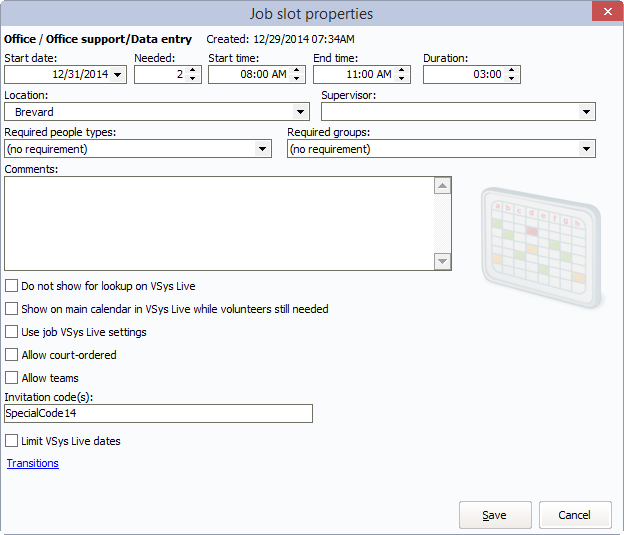The height and width of the screenshot is (535, 624).
Task: Click the calendar illustration icon
Action: tap(541, 243)
